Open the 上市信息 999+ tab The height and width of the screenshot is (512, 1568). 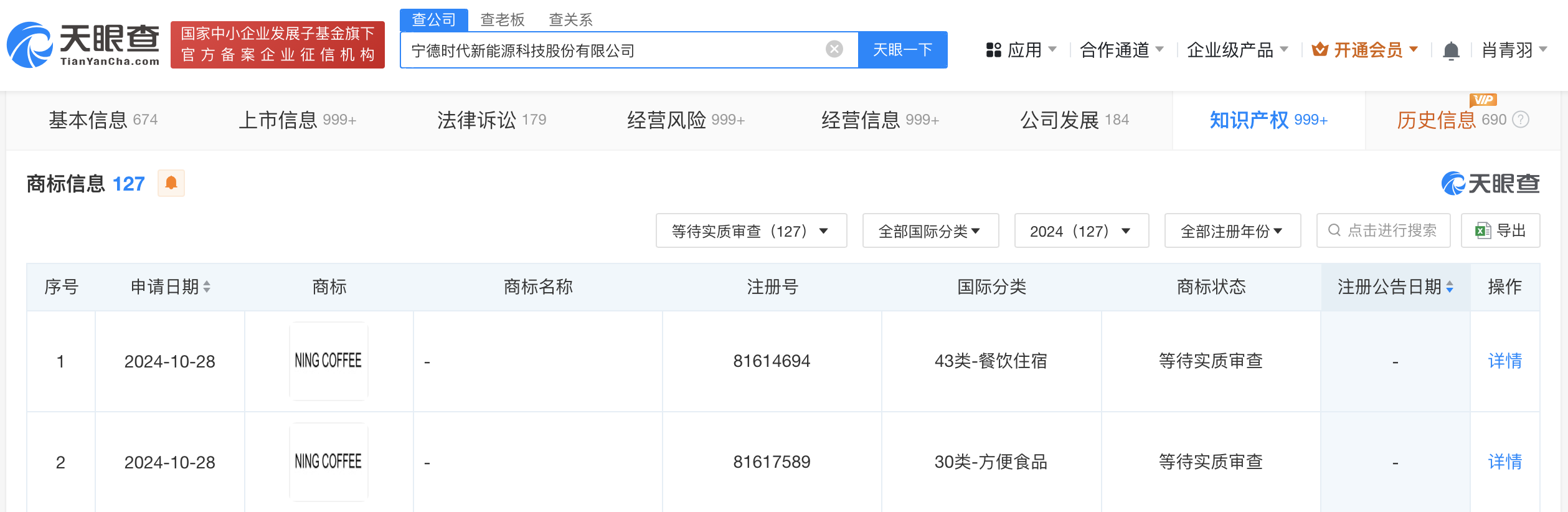click(298, 120)
